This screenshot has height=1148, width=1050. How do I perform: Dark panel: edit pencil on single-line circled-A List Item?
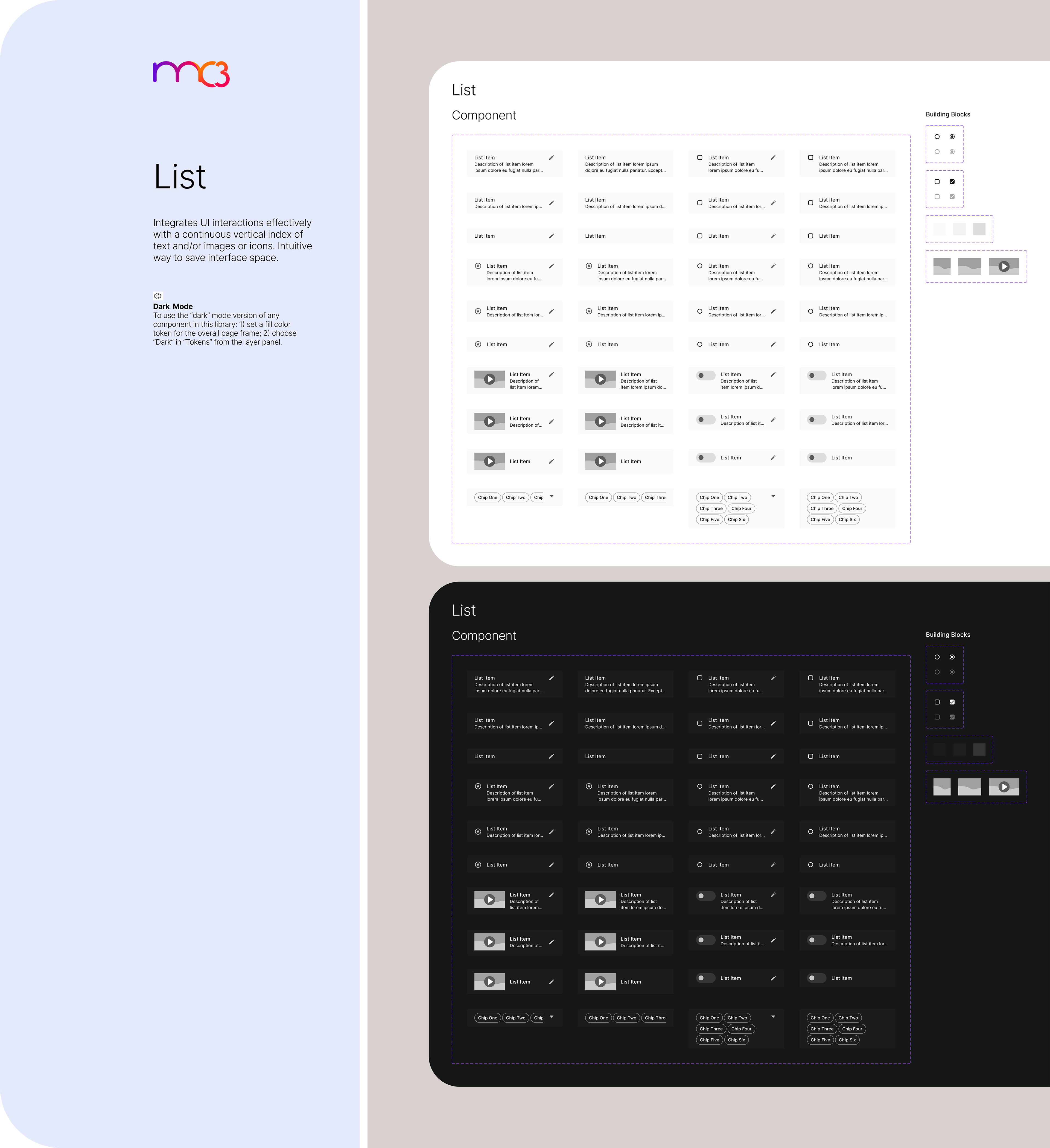(x=551, y=864)
